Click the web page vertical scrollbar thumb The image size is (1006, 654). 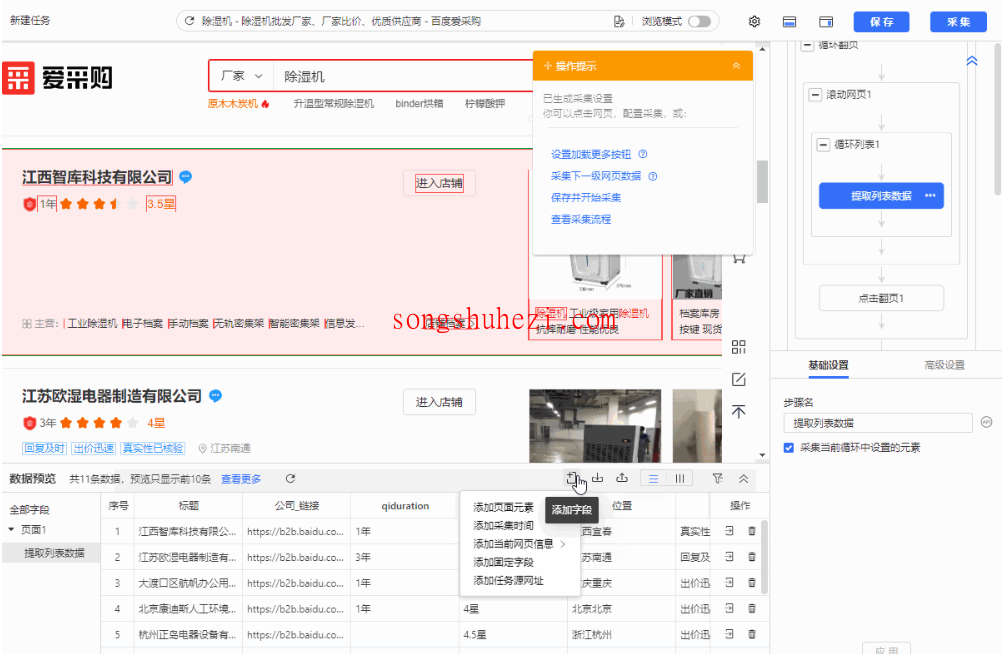click(762, 181)
